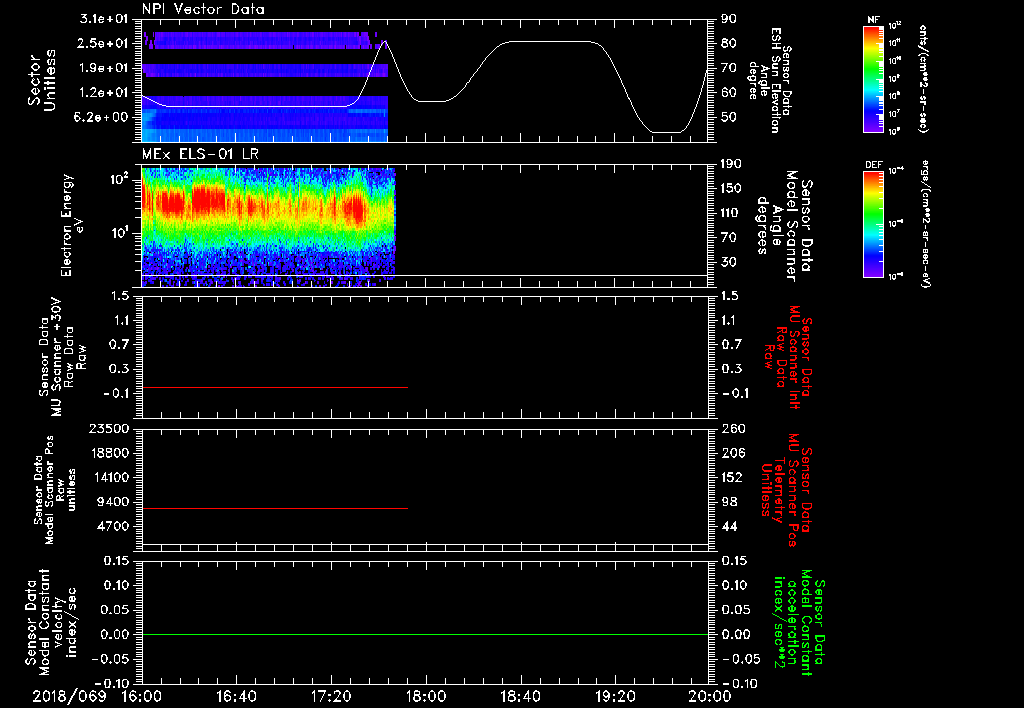Click the 190 scanner angle tick label
The width and height of the screenshot is (1024, 708).
click(732, 164)
